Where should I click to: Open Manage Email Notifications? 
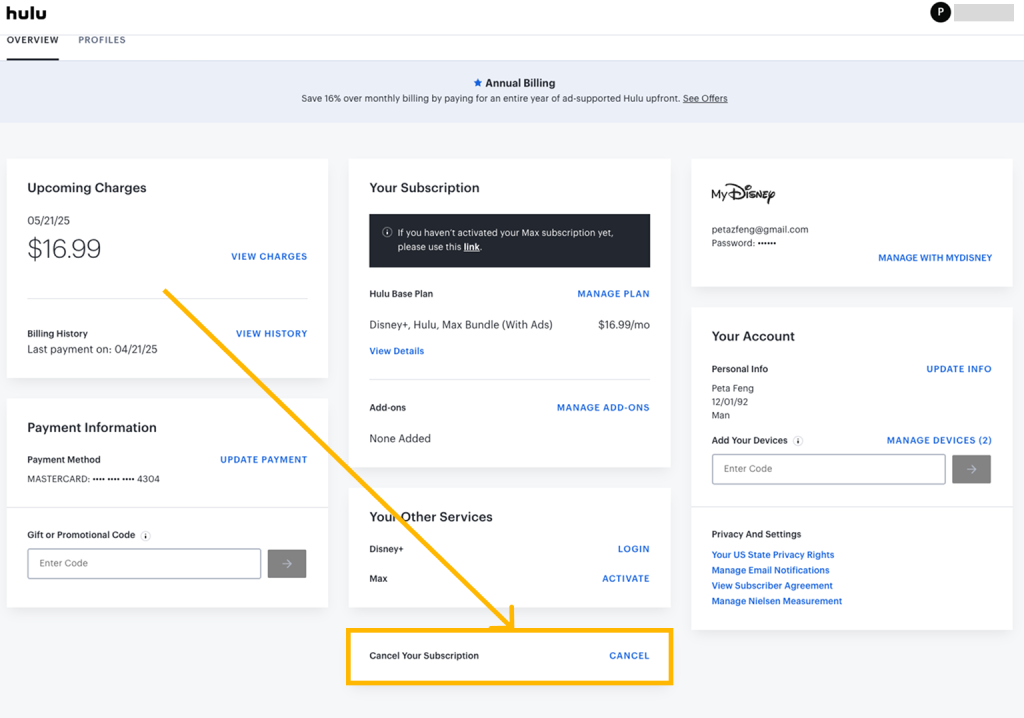click(770, 570)
